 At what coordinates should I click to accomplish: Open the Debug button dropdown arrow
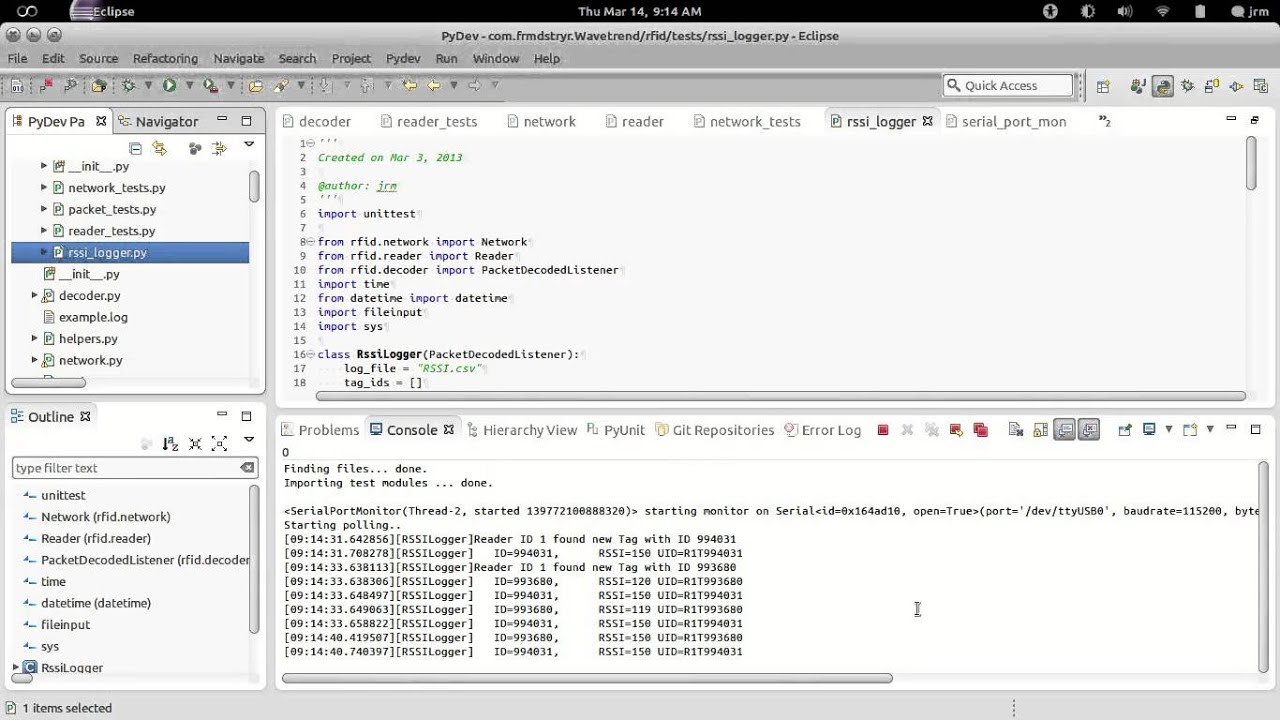[148, 85]
